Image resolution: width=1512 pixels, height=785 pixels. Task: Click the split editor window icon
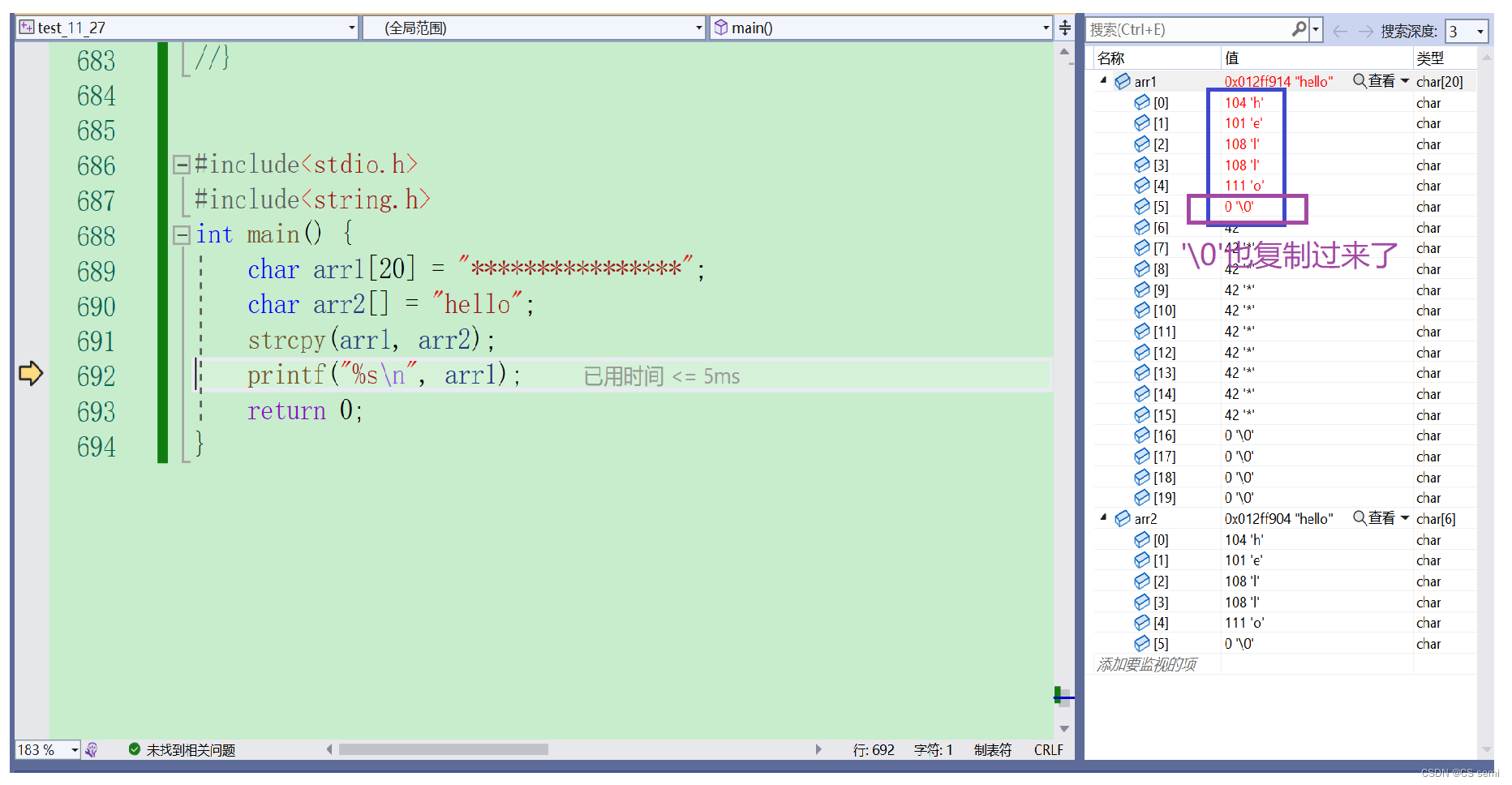coord(1065,28)
